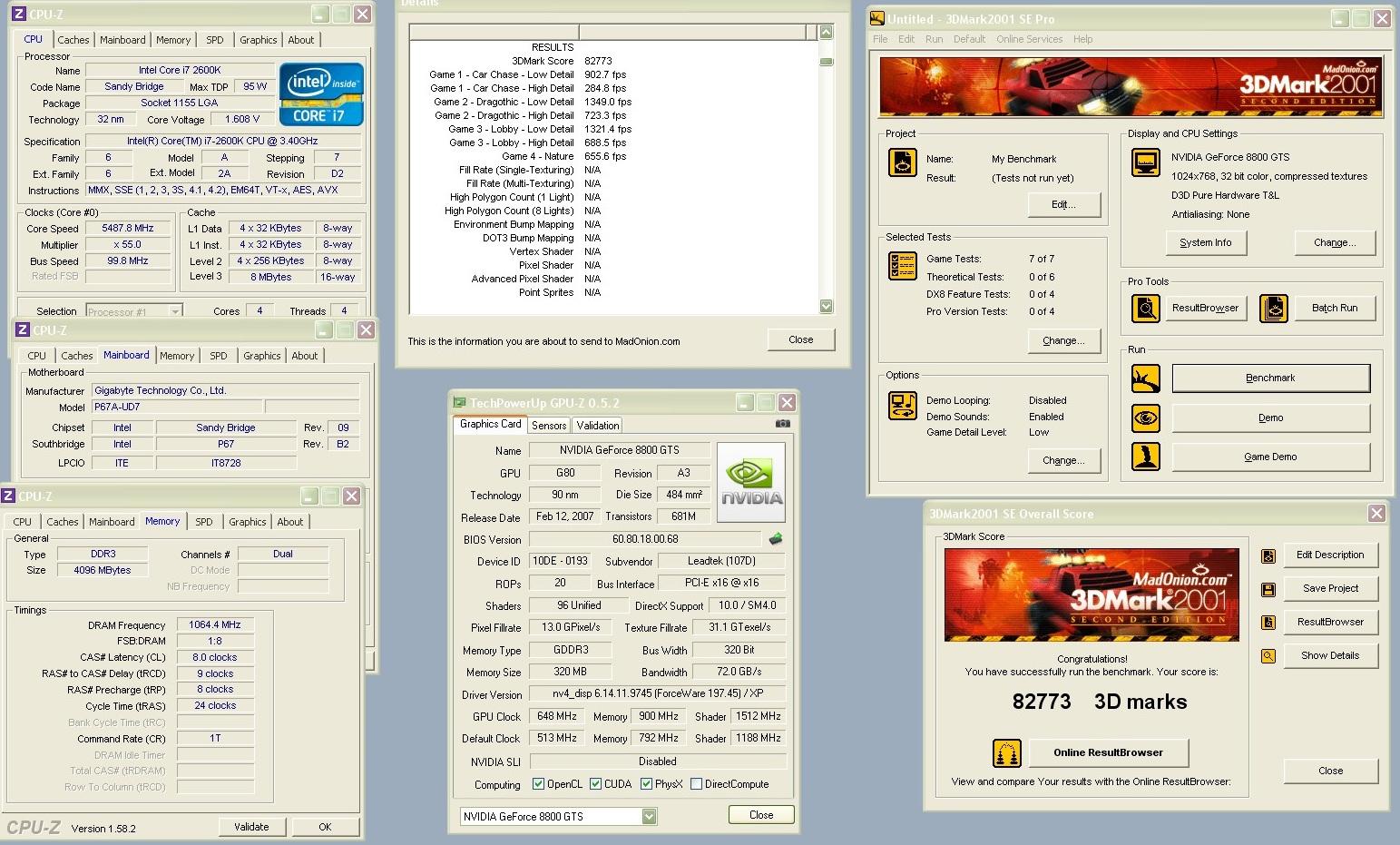Click the BIOS version save chip icon in GPU-Z
This screenshot has height=845, width=1400.
(776, 539)
